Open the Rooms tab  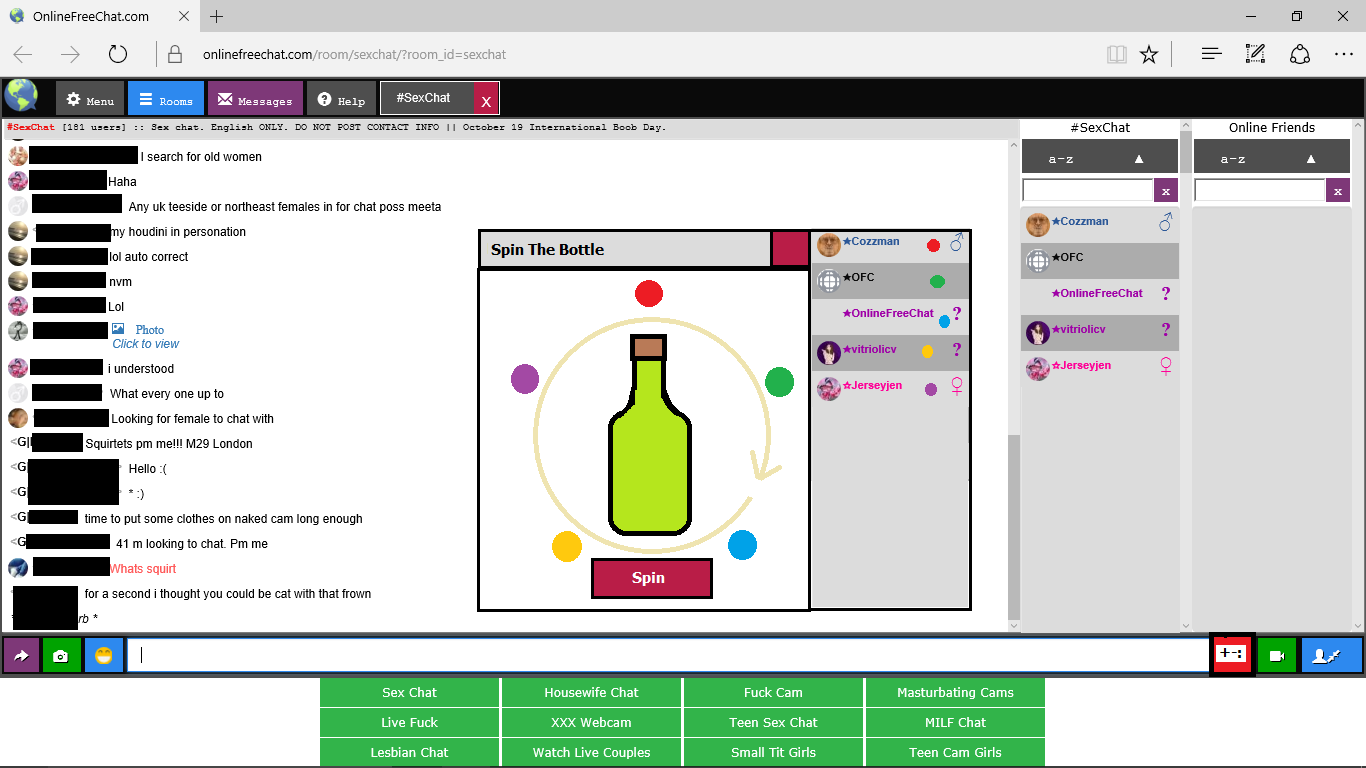tap(166, 100)
